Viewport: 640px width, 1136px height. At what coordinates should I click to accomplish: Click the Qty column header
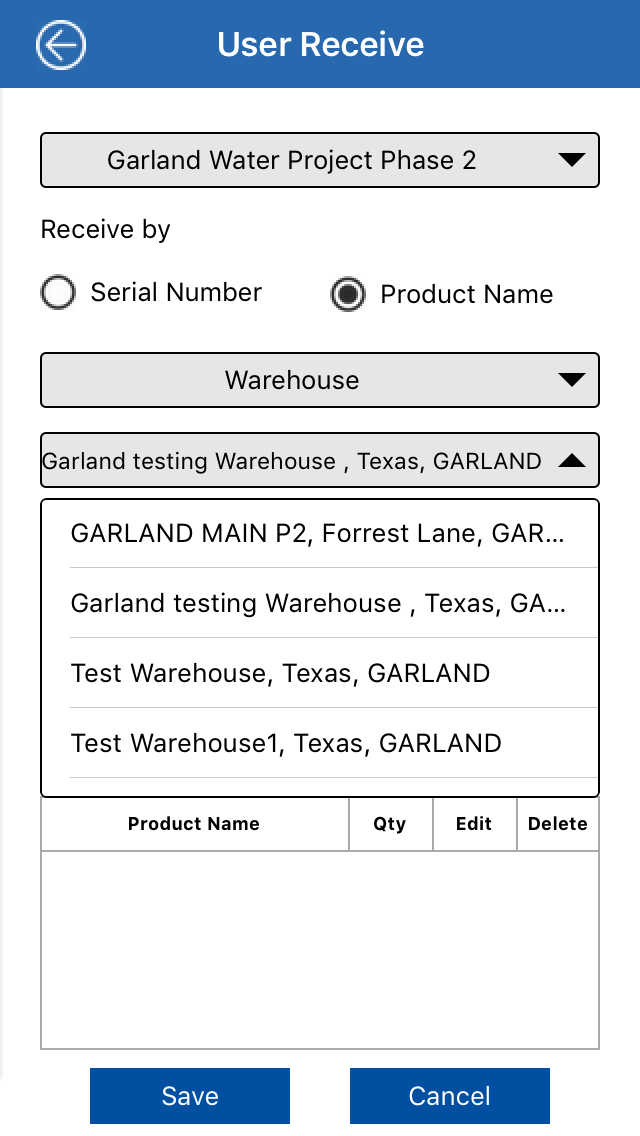[390, 824]
